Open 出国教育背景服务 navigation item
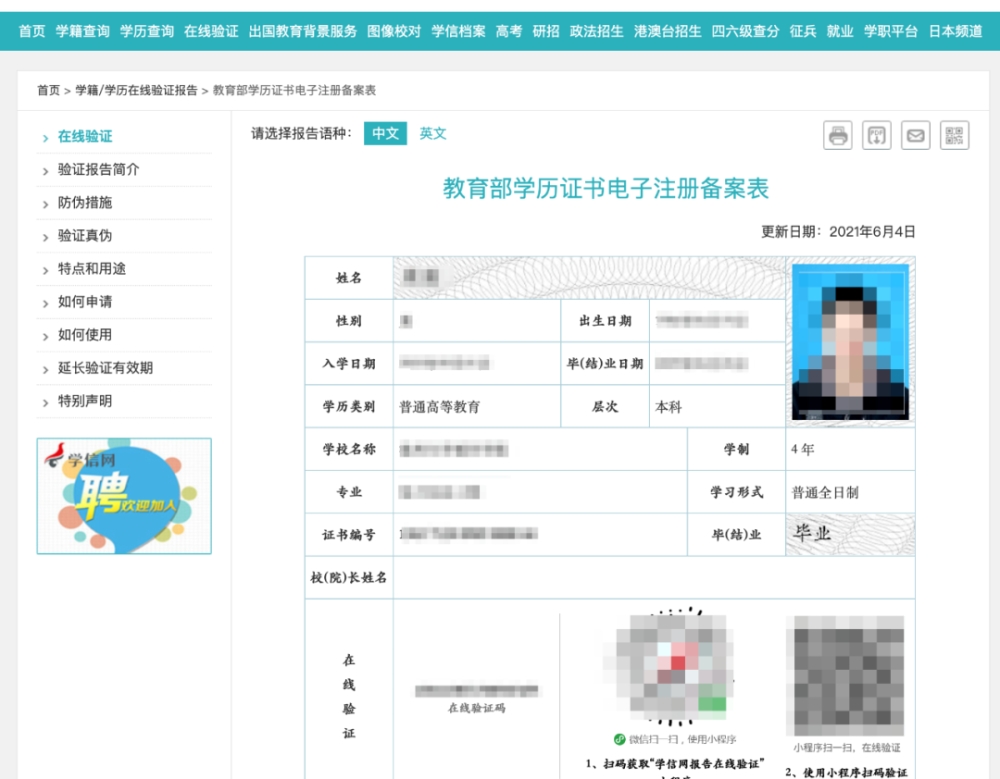 pyautogui.click(x=302, y=31)
